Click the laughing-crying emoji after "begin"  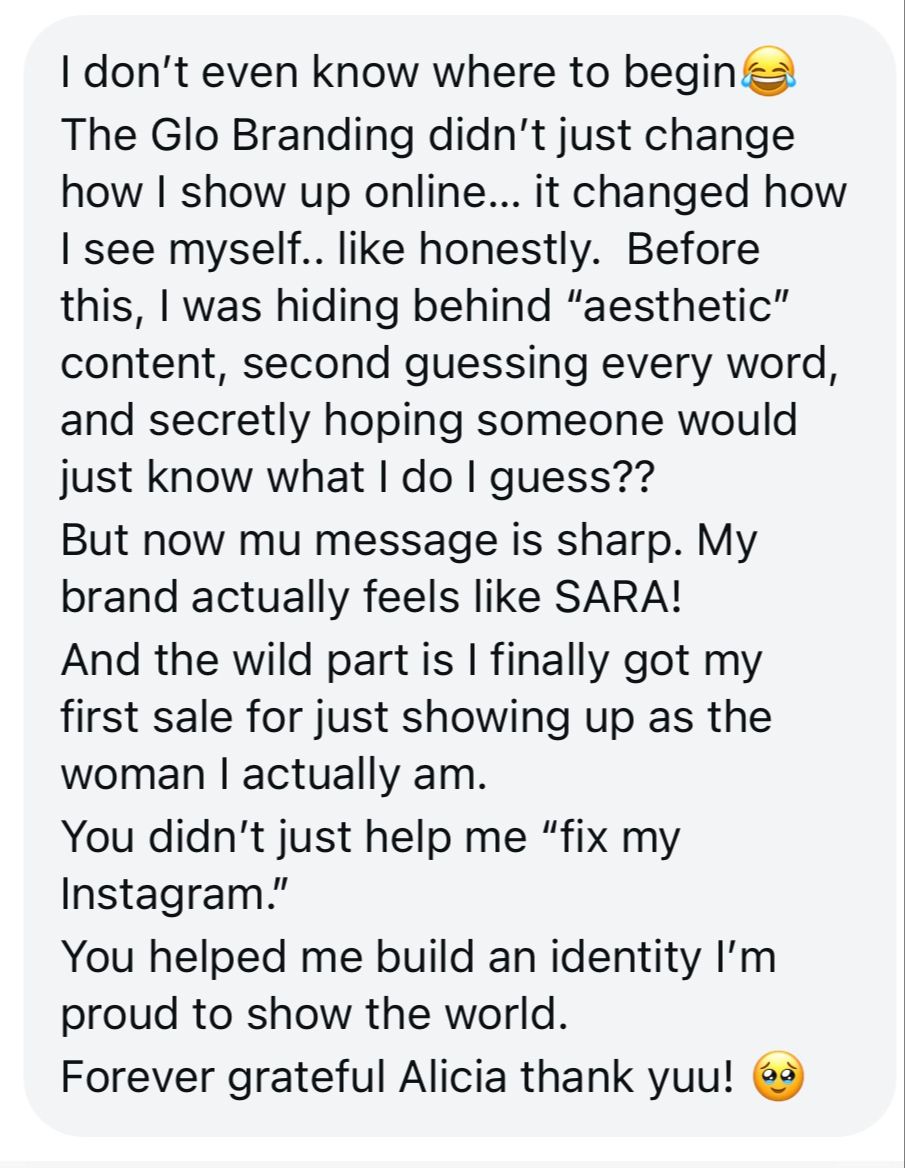[x=769, y=72]
